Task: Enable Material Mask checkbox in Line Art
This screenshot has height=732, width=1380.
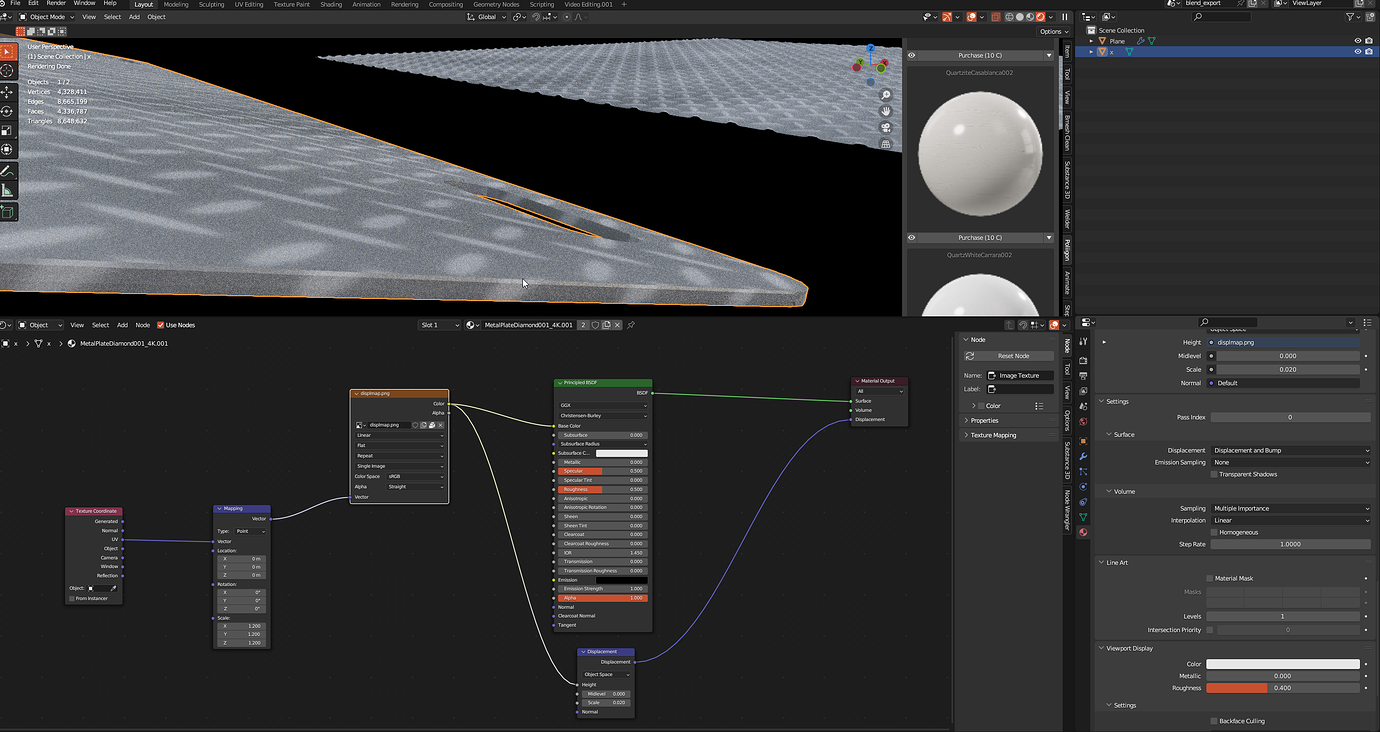Action: (x=1209, y=578)
